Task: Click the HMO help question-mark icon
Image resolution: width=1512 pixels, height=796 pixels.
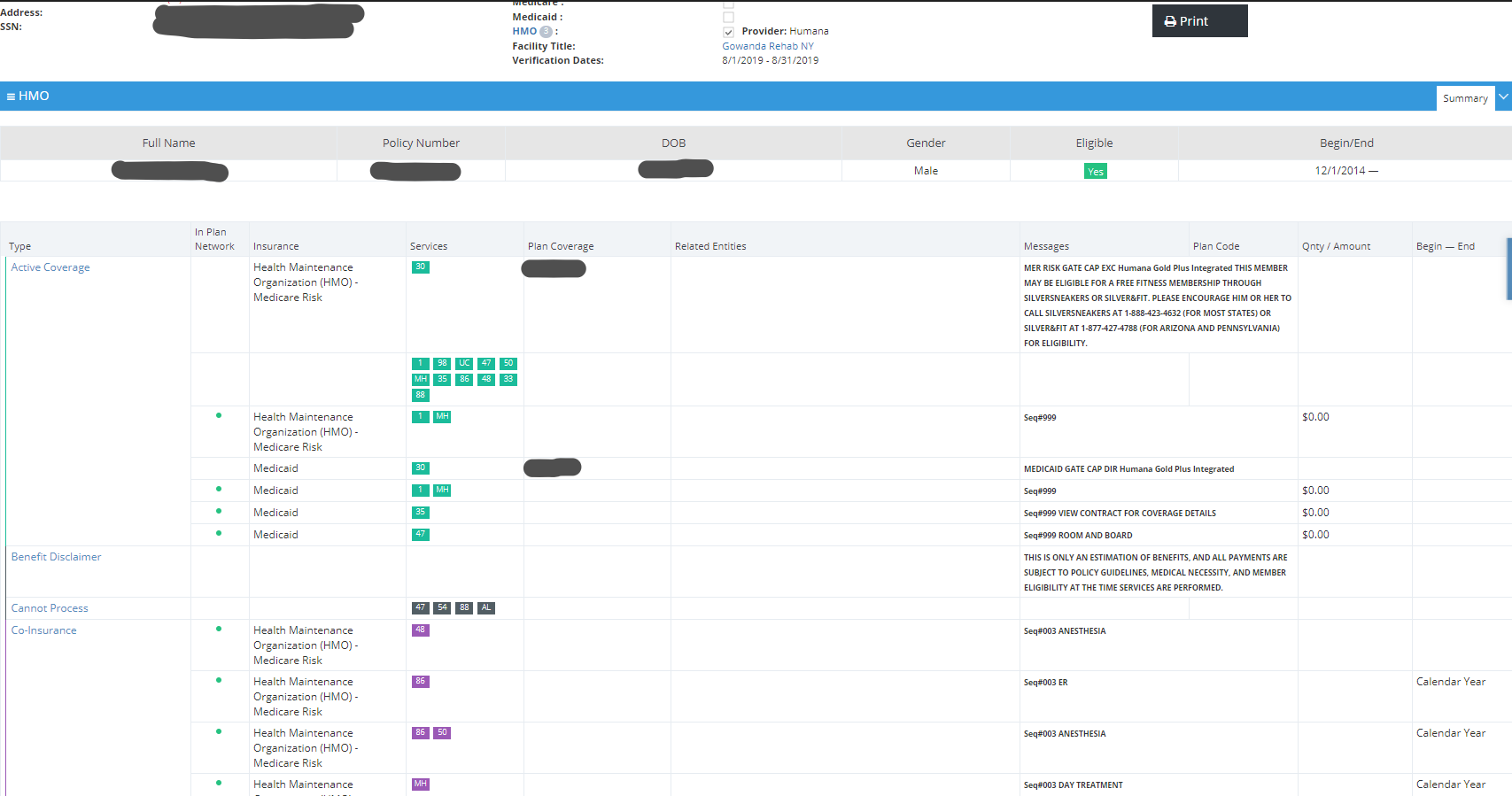Action: (546, 32)
